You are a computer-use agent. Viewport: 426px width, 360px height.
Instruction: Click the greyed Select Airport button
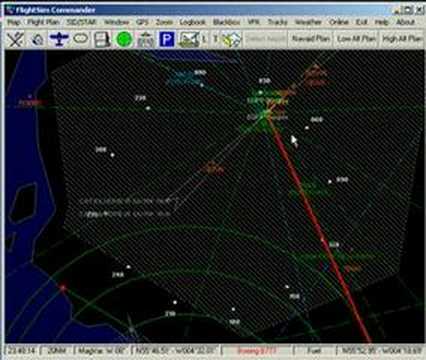click(266, 39)
